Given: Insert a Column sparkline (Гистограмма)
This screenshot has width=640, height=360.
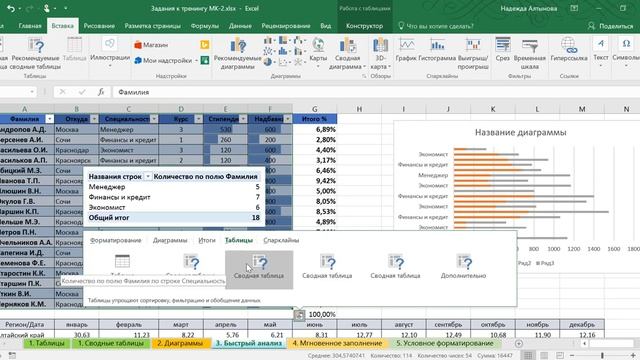Looking at the screenshot, I should point(437,49).
